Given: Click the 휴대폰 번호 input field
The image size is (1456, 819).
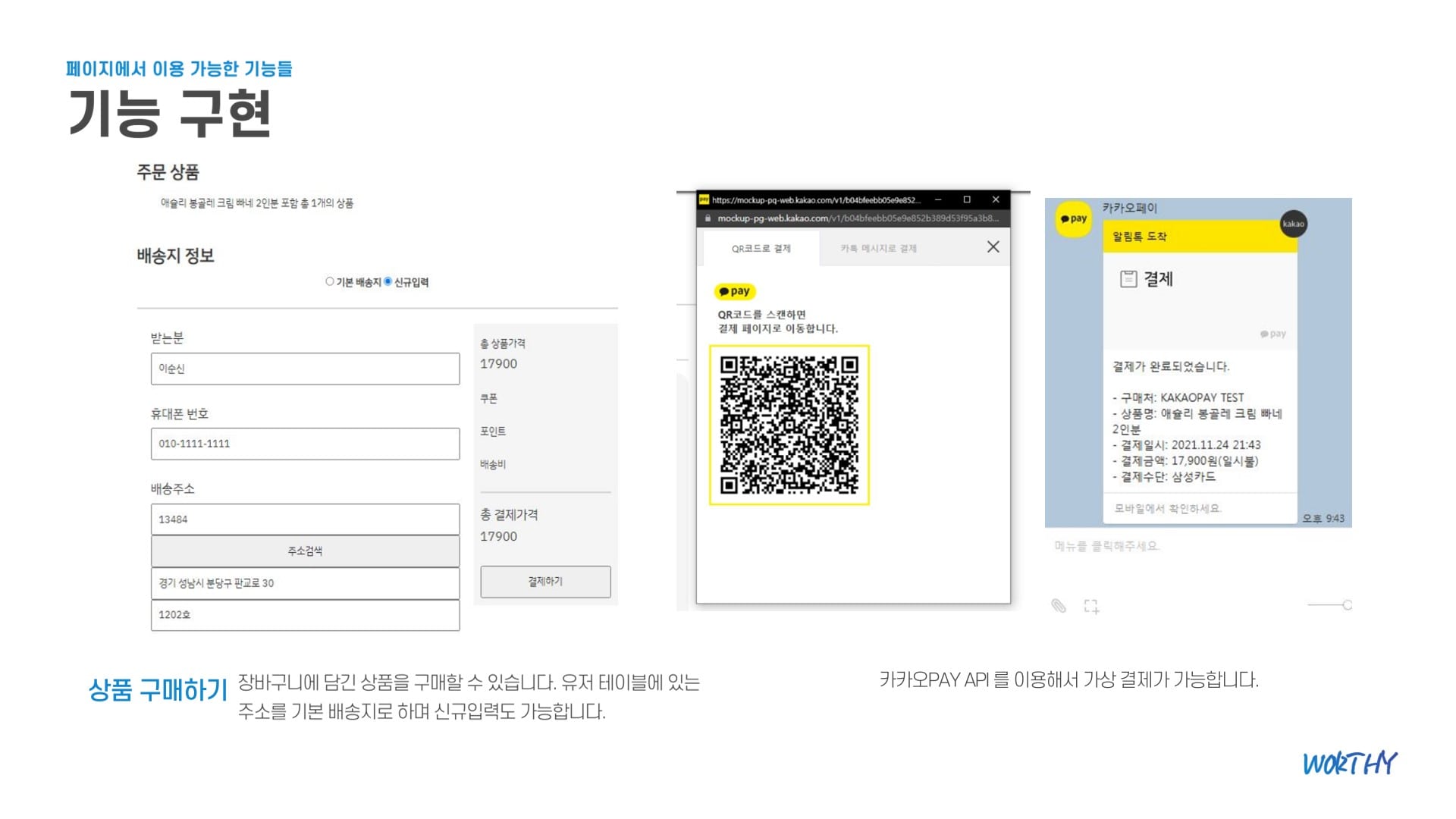Looking at the screenshot, I should [x=305, y=444].
